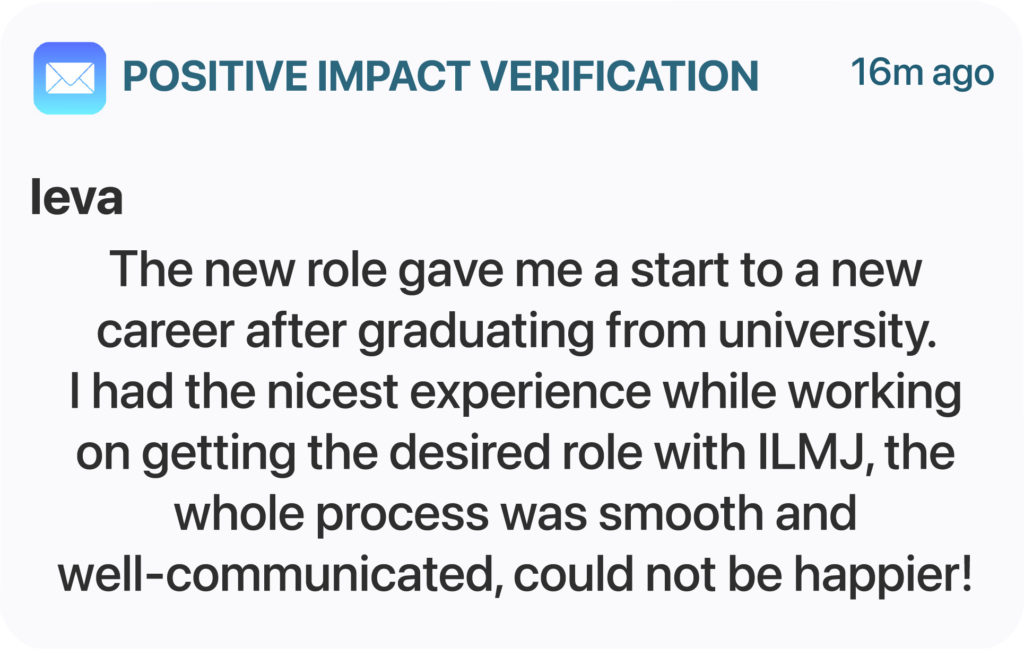Click the blue Mail envelope icon
The width and height of the screenshot is (1024, 649).
pos(70,78)
